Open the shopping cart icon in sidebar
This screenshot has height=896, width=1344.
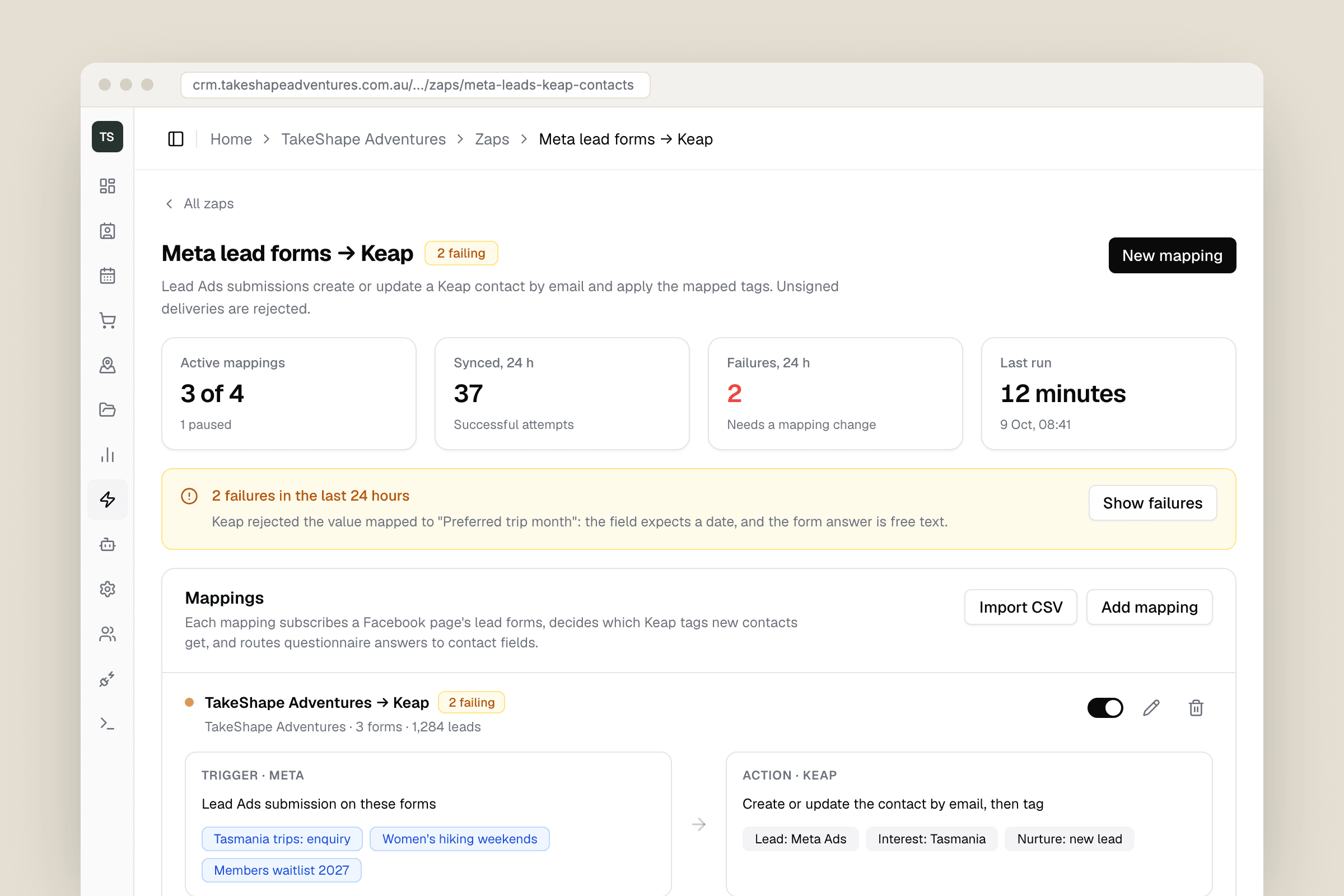click(108, 320)
